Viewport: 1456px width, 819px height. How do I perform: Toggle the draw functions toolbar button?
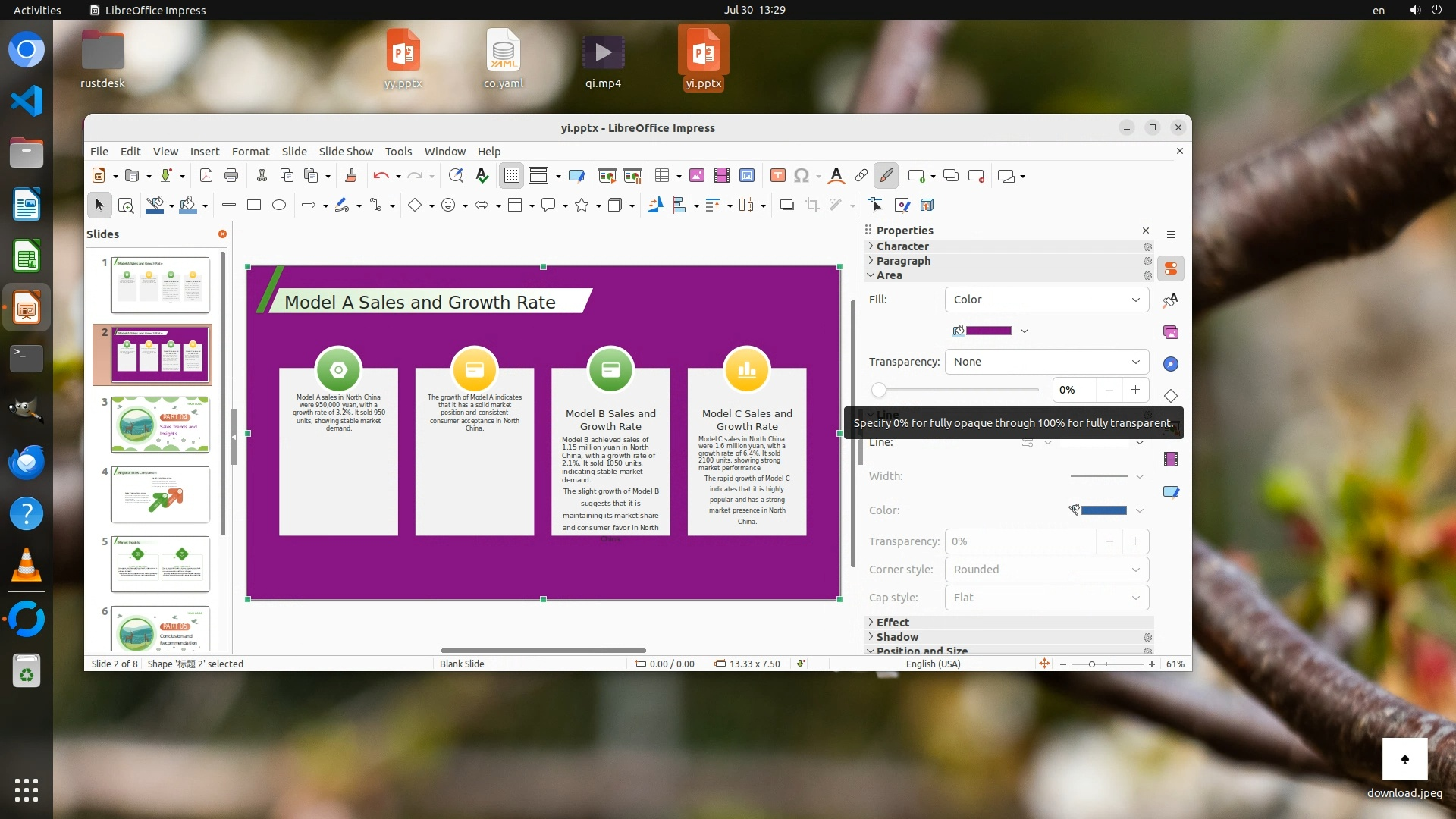point(886,176)
